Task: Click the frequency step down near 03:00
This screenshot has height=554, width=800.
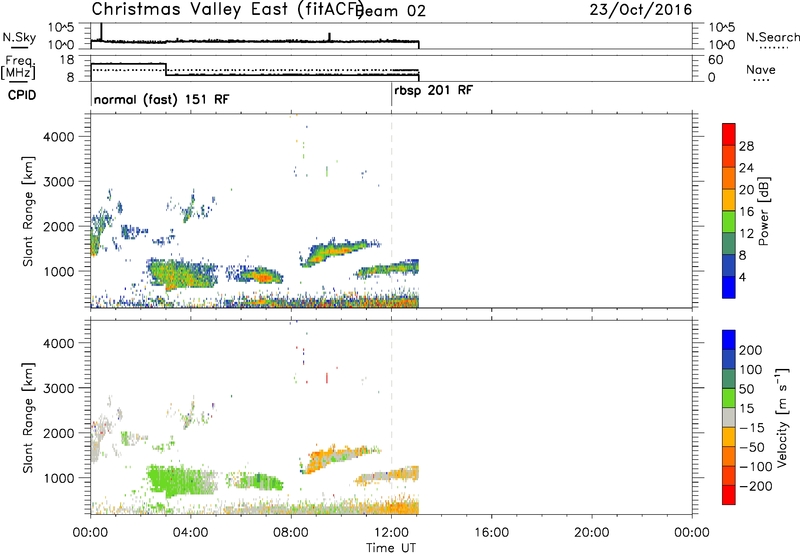Action: click(x=166, y=69)
